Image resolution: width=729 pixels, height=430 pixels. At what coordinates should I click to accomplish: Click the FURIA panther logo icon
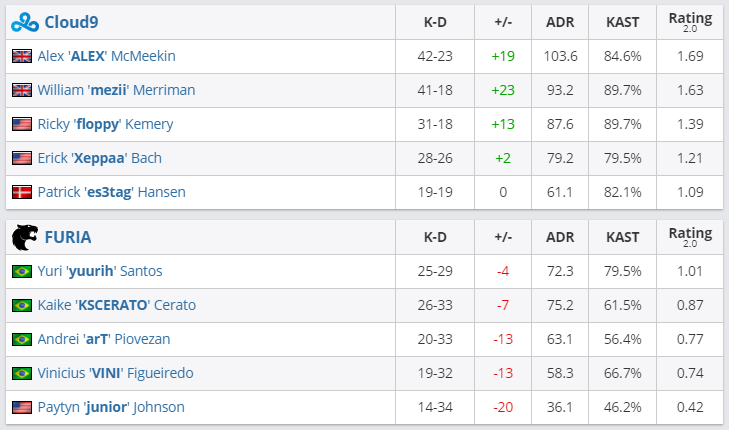coord(23,238)
